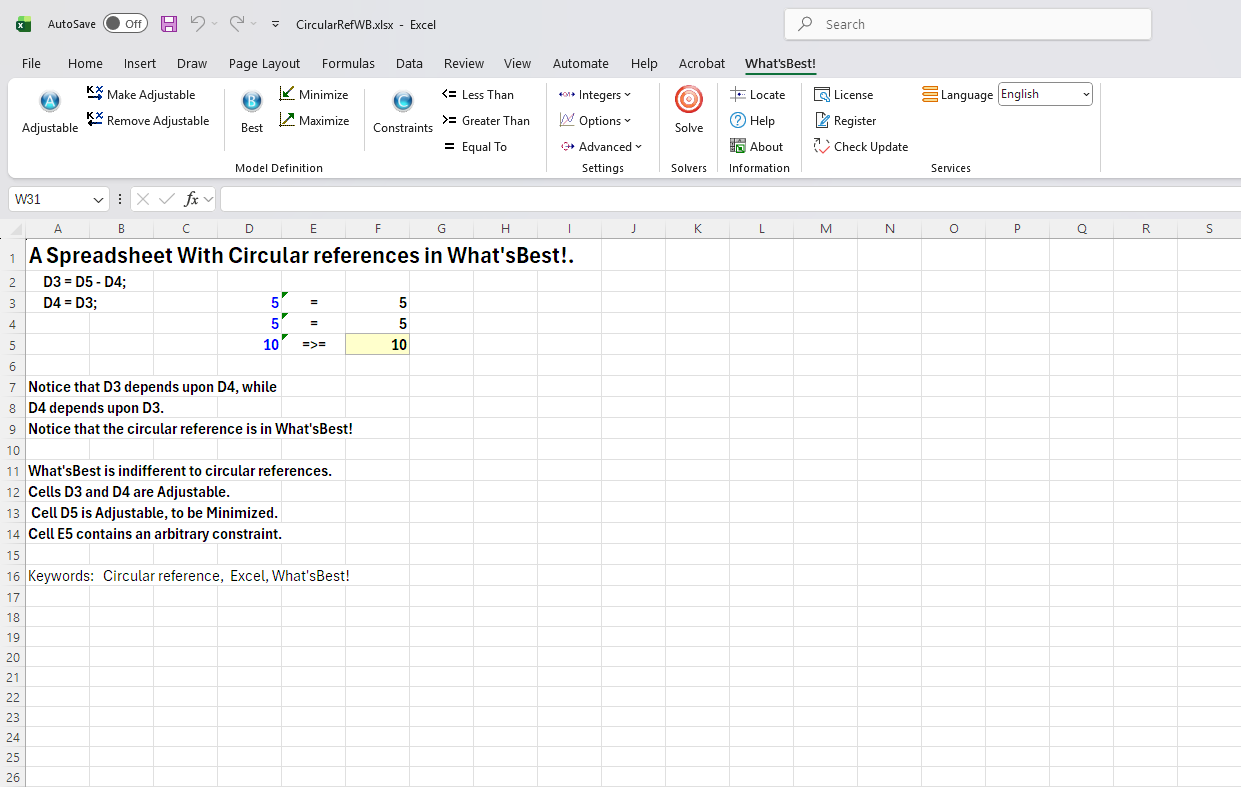
Task: Click the Best objective icon
Action: pos(252,103)
